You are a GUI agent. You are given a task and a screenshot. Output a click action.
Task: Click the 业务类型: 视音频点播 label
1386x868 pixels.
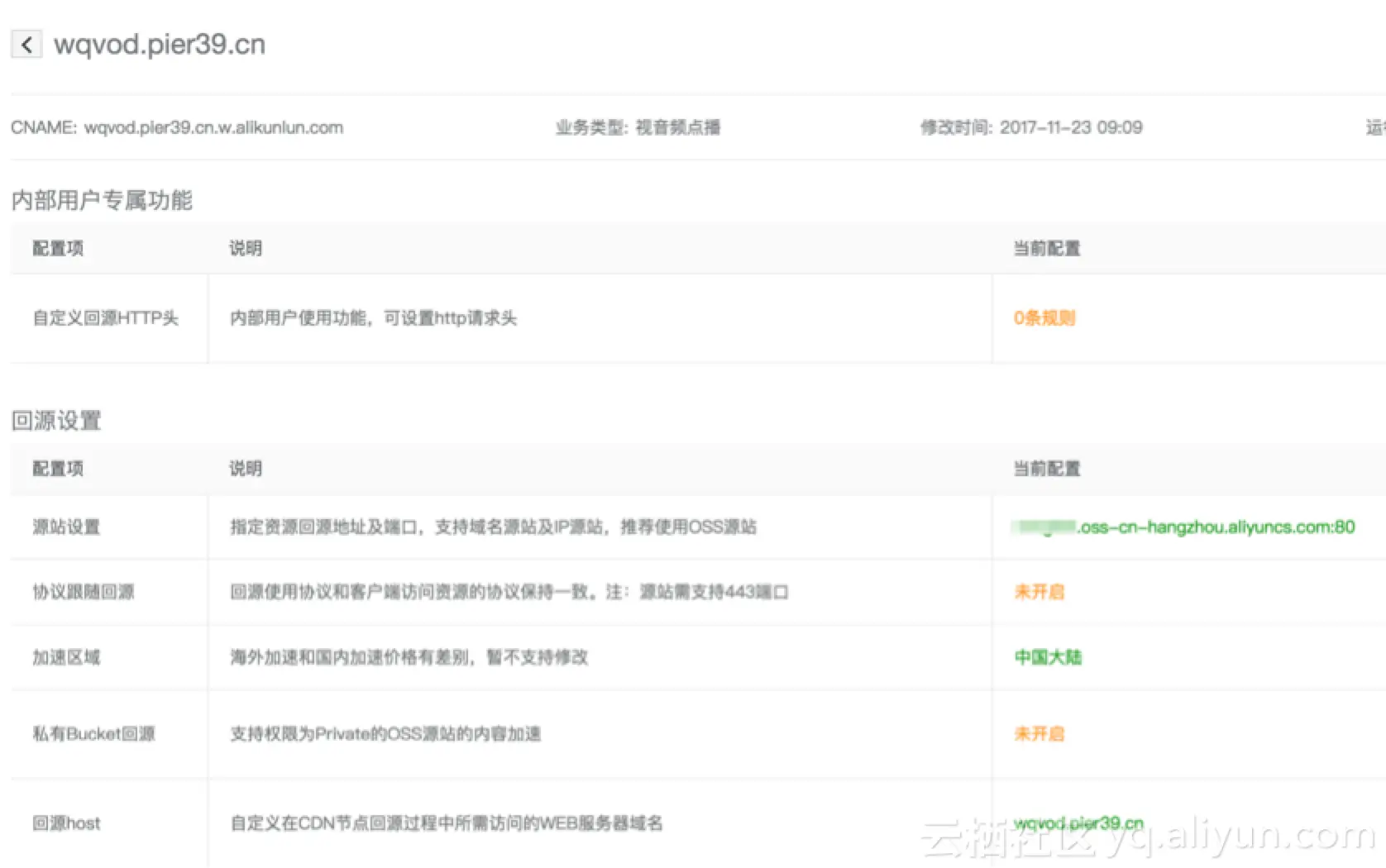point(638,127)
